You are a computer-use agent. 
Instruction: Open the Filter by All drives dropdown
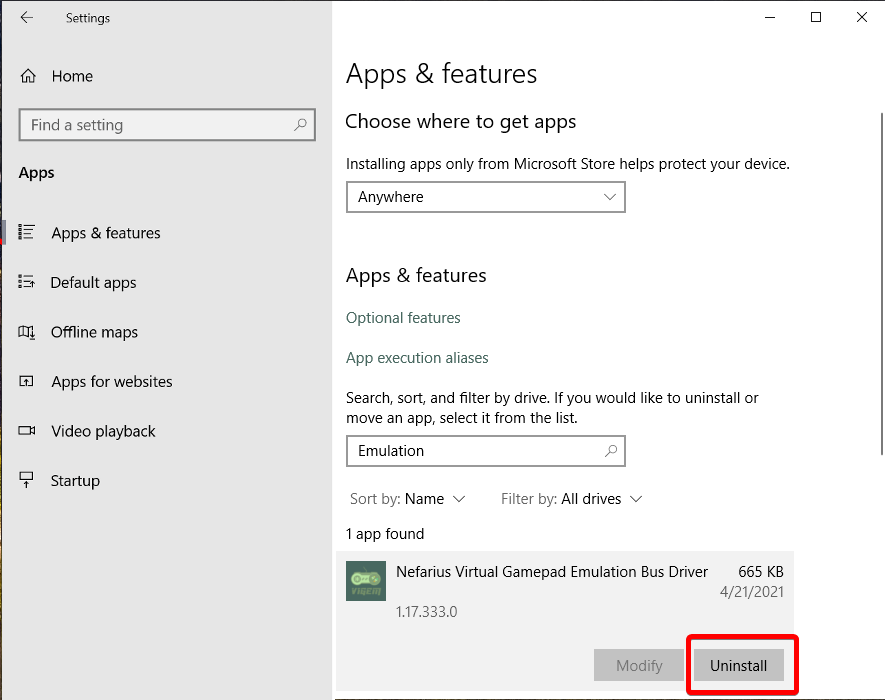[x=572, y=499]
